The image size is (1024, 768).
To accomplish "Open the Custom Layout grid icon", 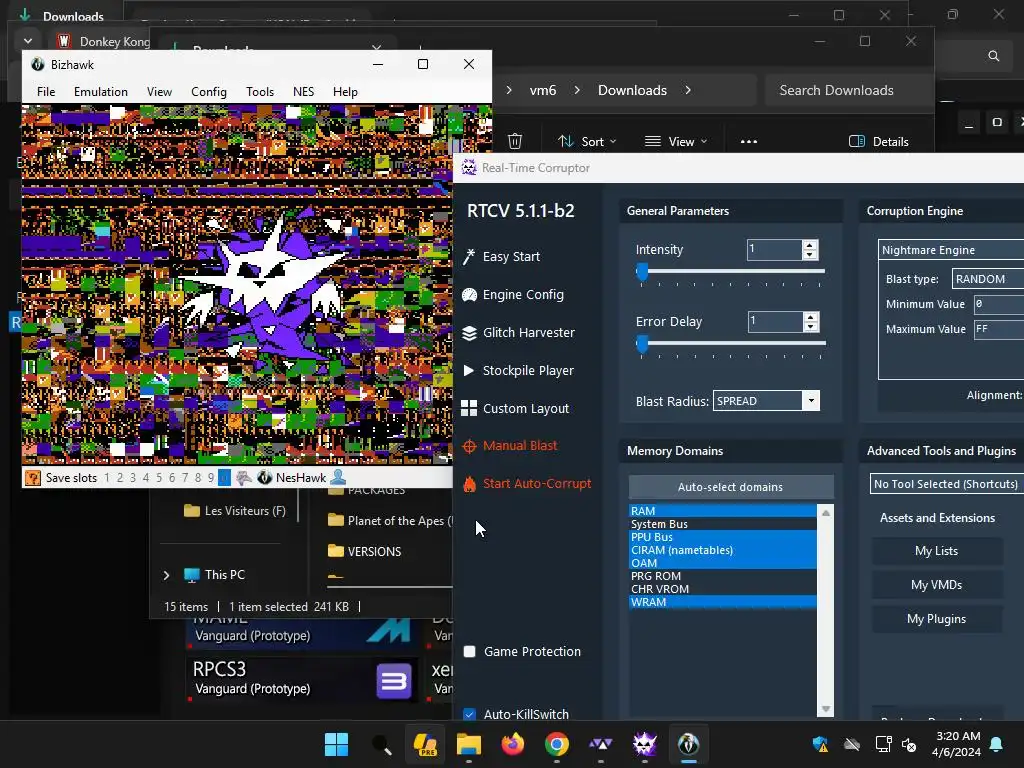I will click(x=469, y=408).
